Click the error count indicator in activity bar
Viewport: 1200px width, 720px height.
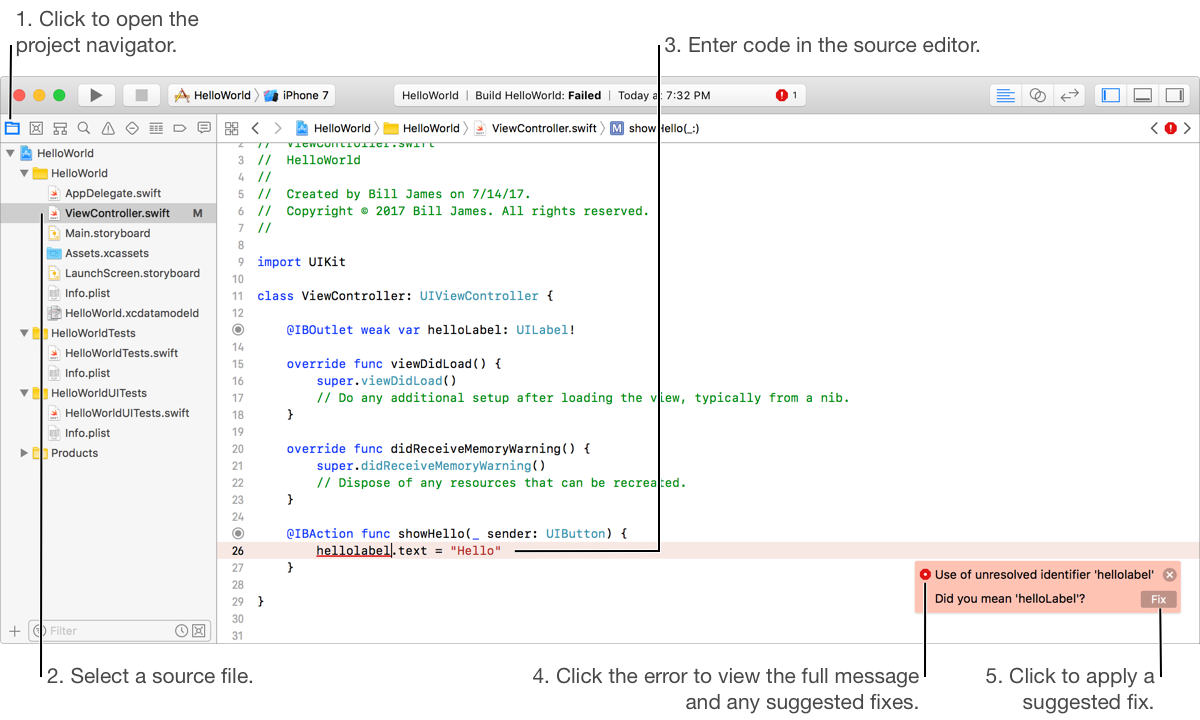(787, 95)
